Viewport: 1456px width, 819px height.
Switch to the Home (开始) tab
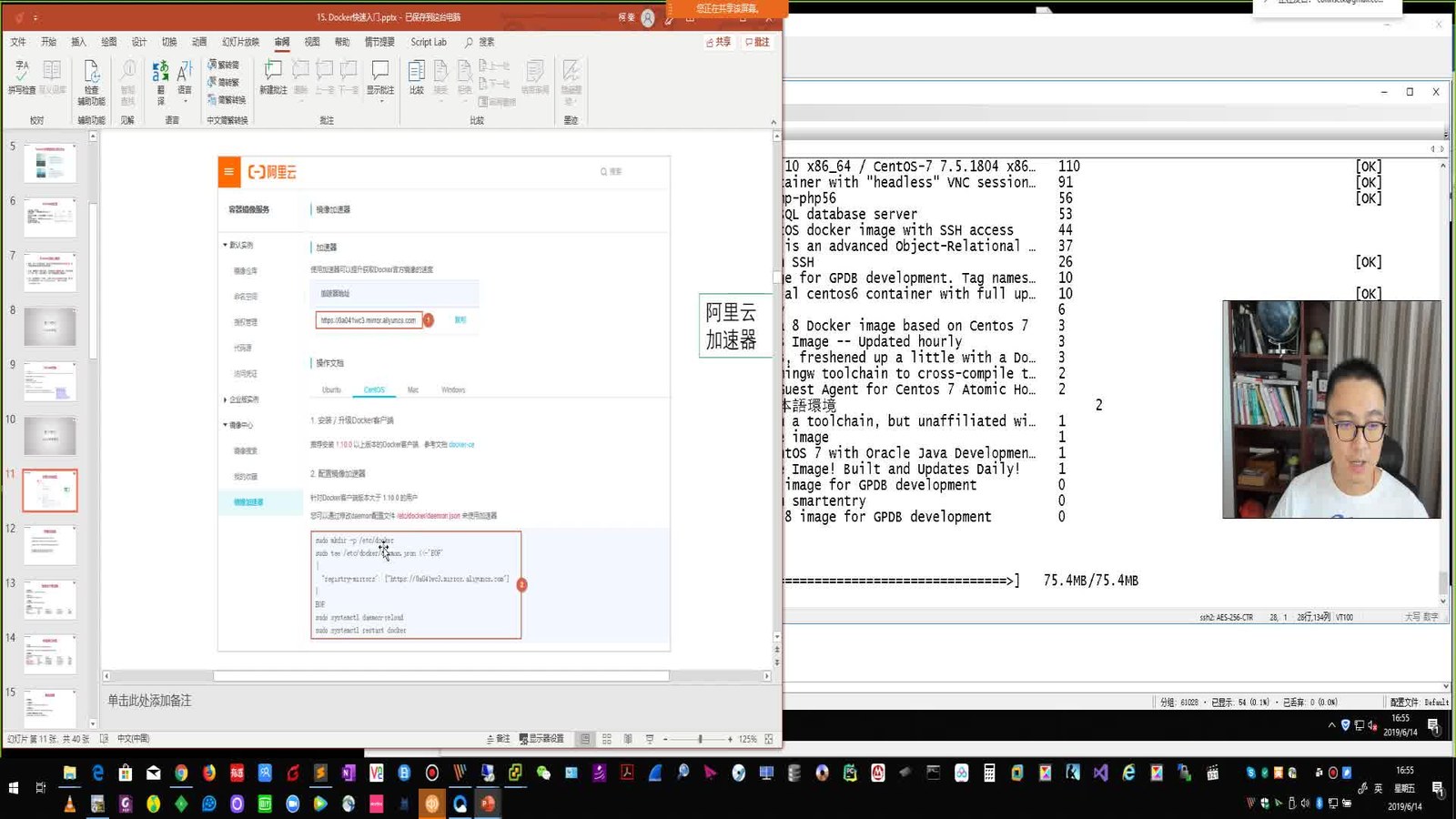click(48, 42)
